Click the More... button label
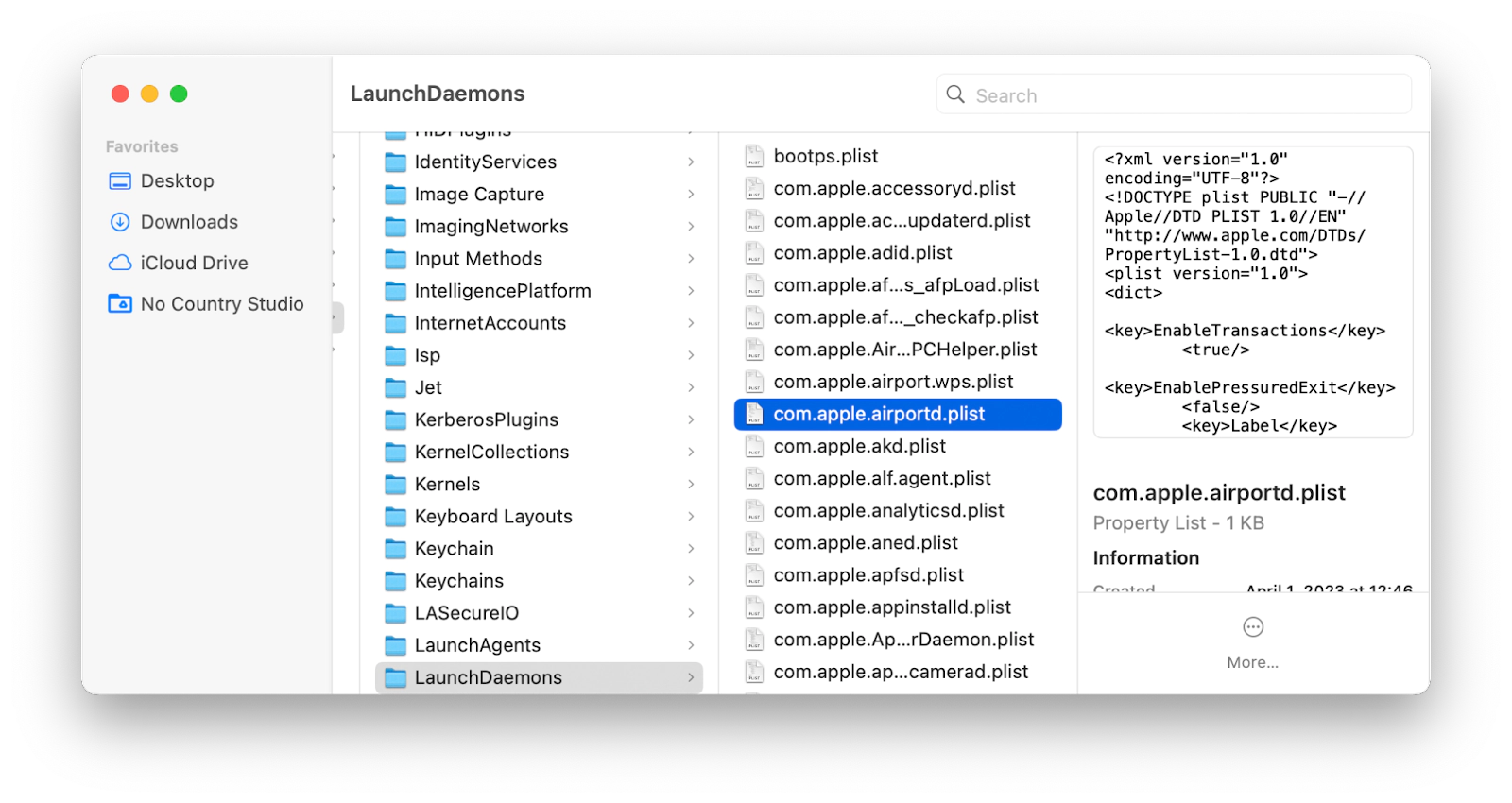The image size is (1512, 803). pos(1253,663)
